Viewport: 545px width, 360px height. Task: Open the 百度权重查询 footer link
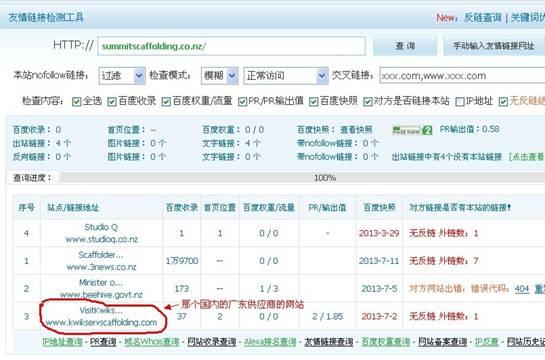385,342
